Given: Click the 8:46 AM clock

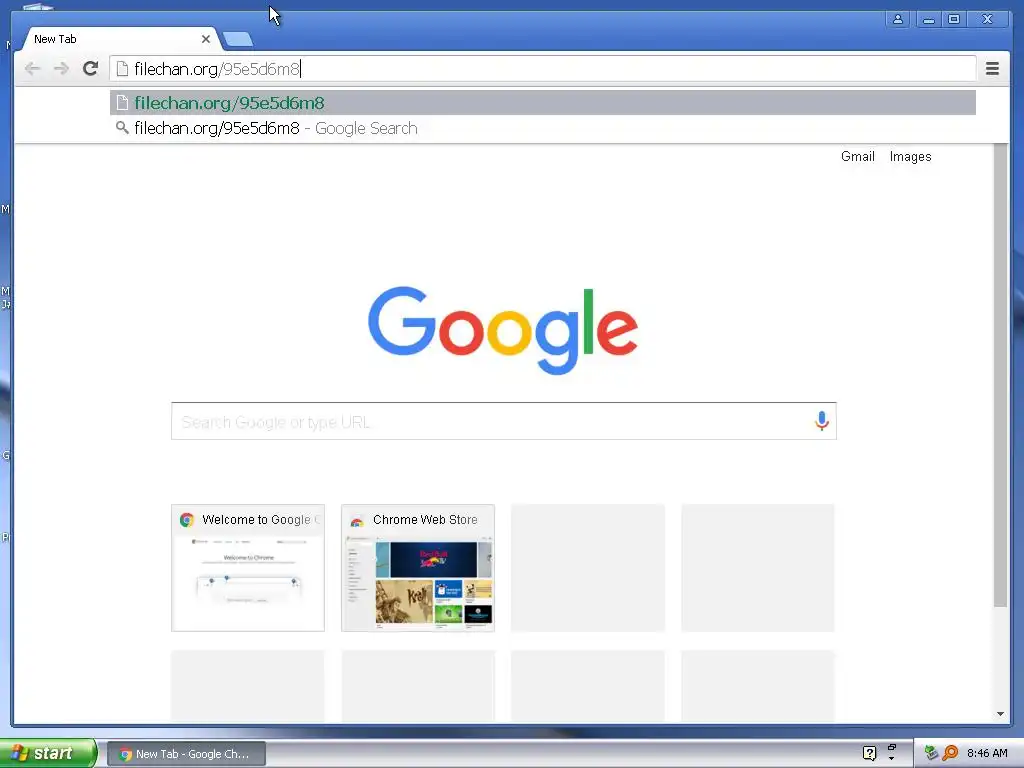Looking at the screenshot, I should pyautogui.click(x=987, y=753).
